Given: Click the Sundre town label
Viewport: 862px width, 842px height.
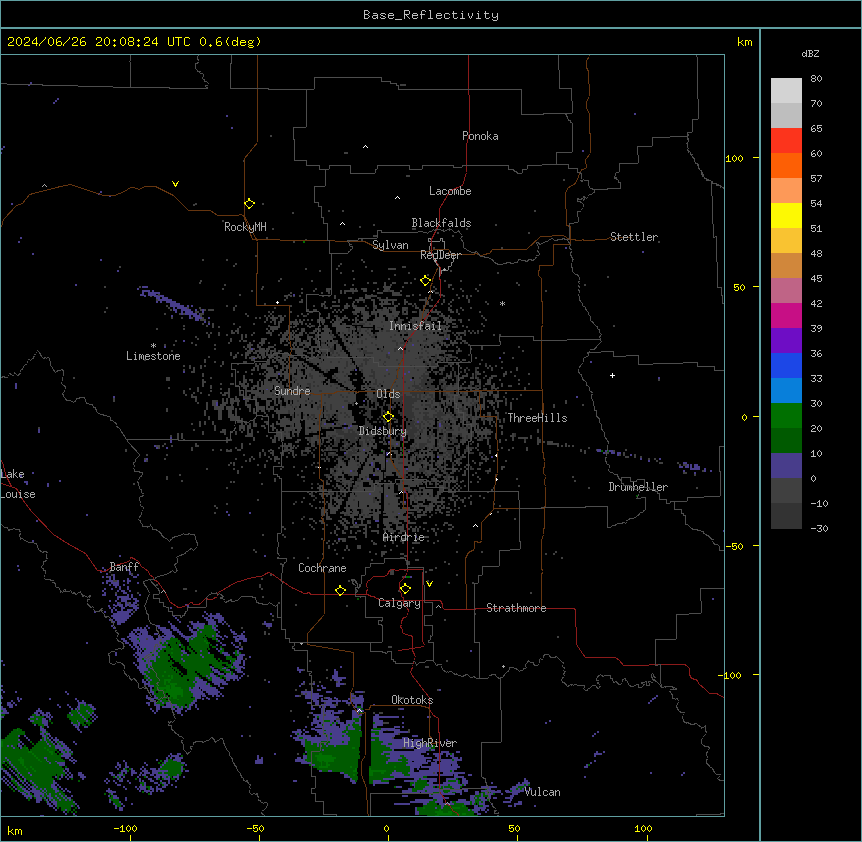Looking at the screenshot, I should pyautogui.click(x=292, y=391).
